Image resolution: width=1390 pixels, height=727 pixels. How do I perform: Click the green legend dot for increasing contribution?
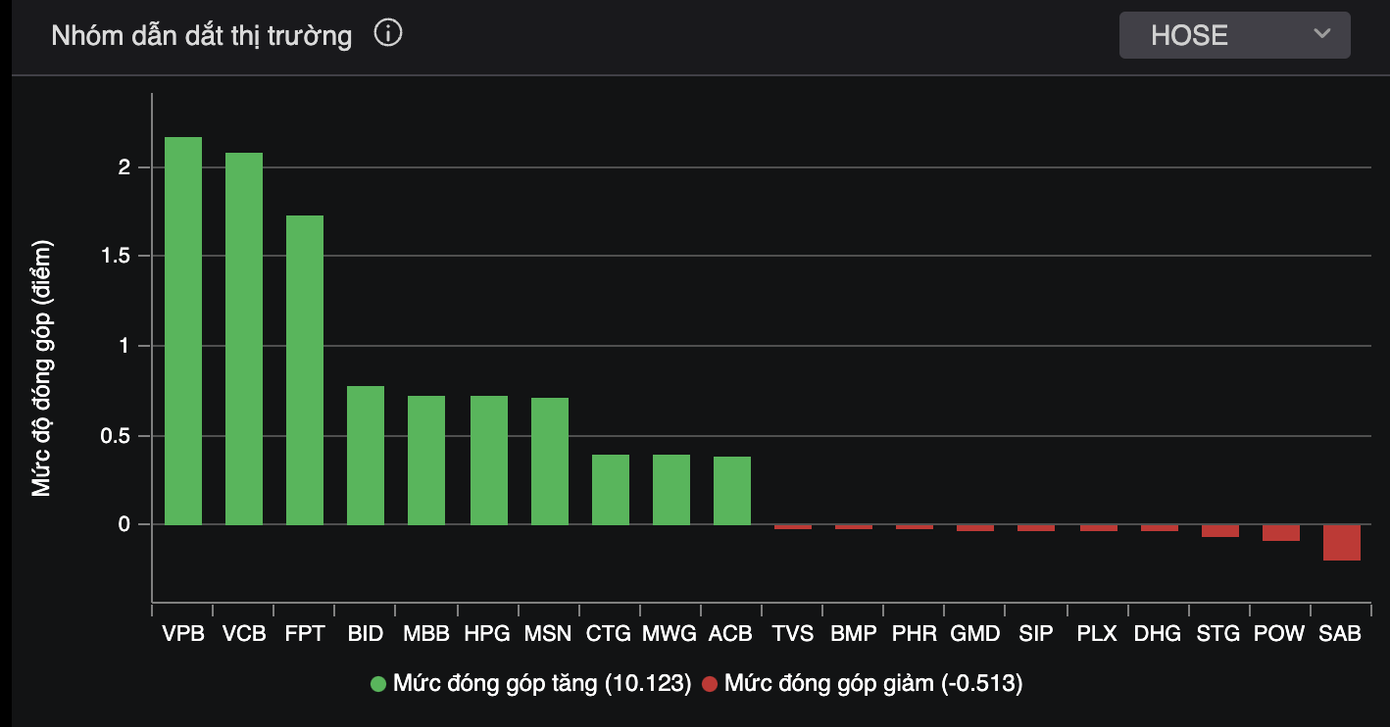[378, 684]
